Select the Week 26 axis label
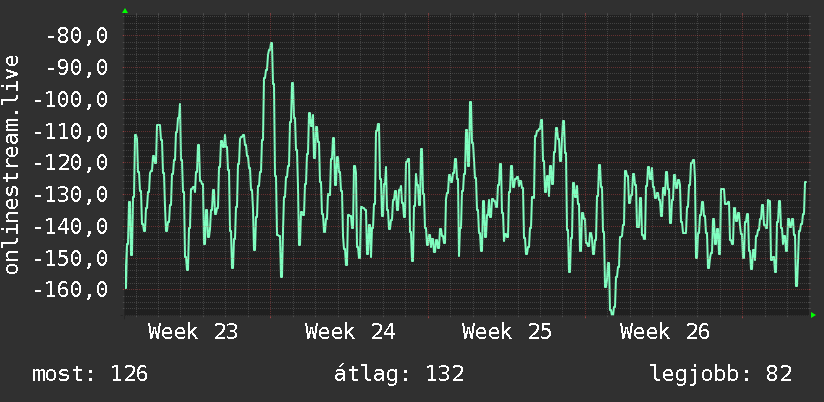824x402 pixels. 665,332
